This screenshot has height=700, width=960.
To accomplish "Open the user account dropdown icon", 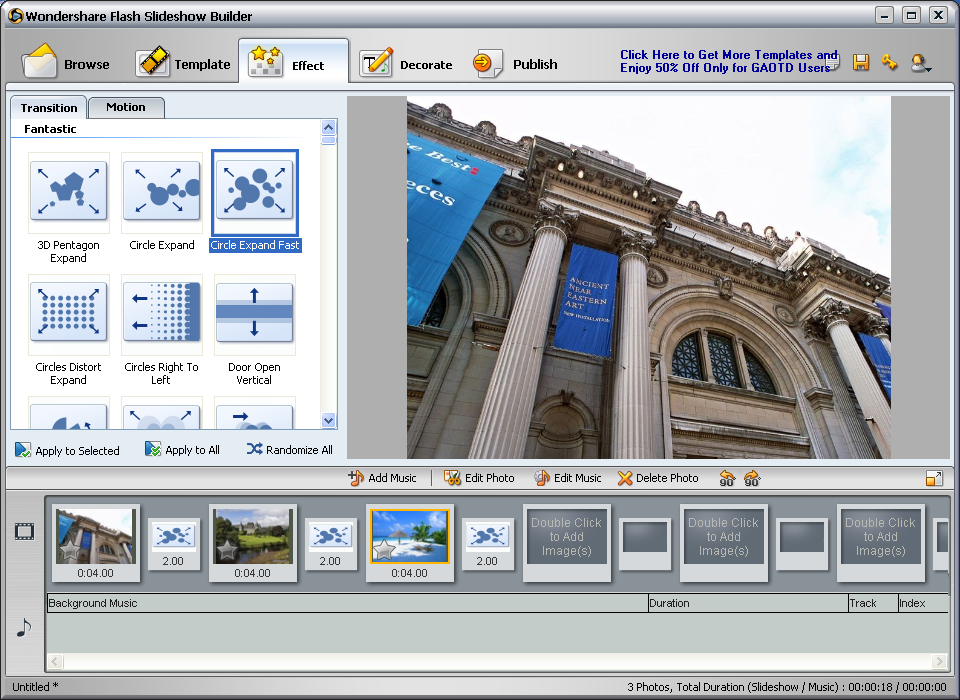I will point(920,63).
